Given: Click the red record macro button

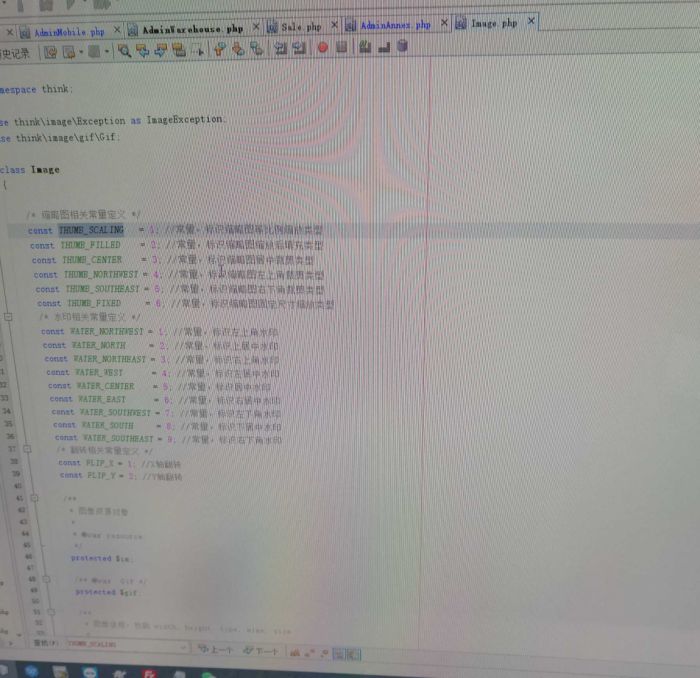Looking at the screenshot, I should [x=322, y=47].
